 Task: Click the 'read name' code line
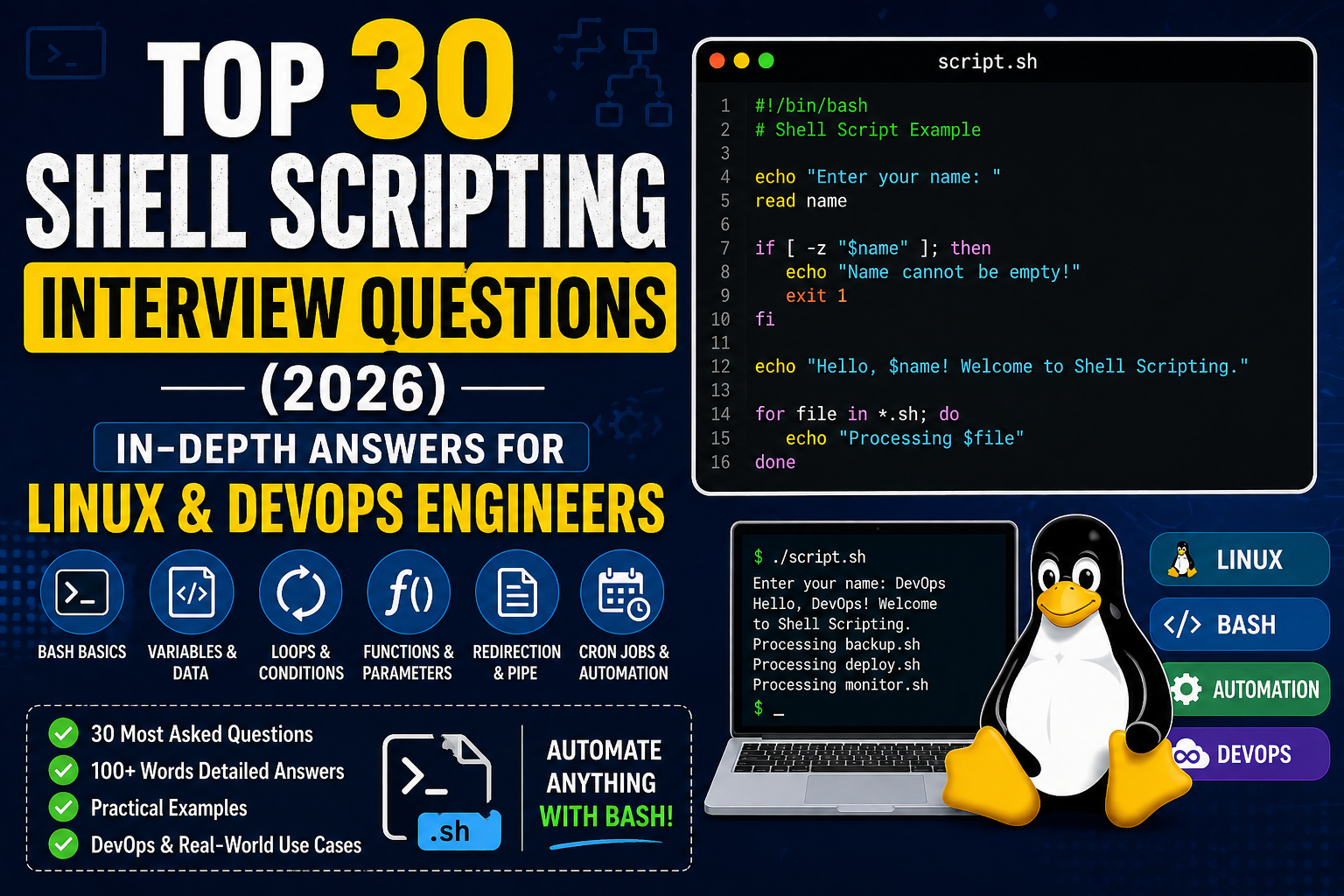pyautogui.click(x=801, y=200)
